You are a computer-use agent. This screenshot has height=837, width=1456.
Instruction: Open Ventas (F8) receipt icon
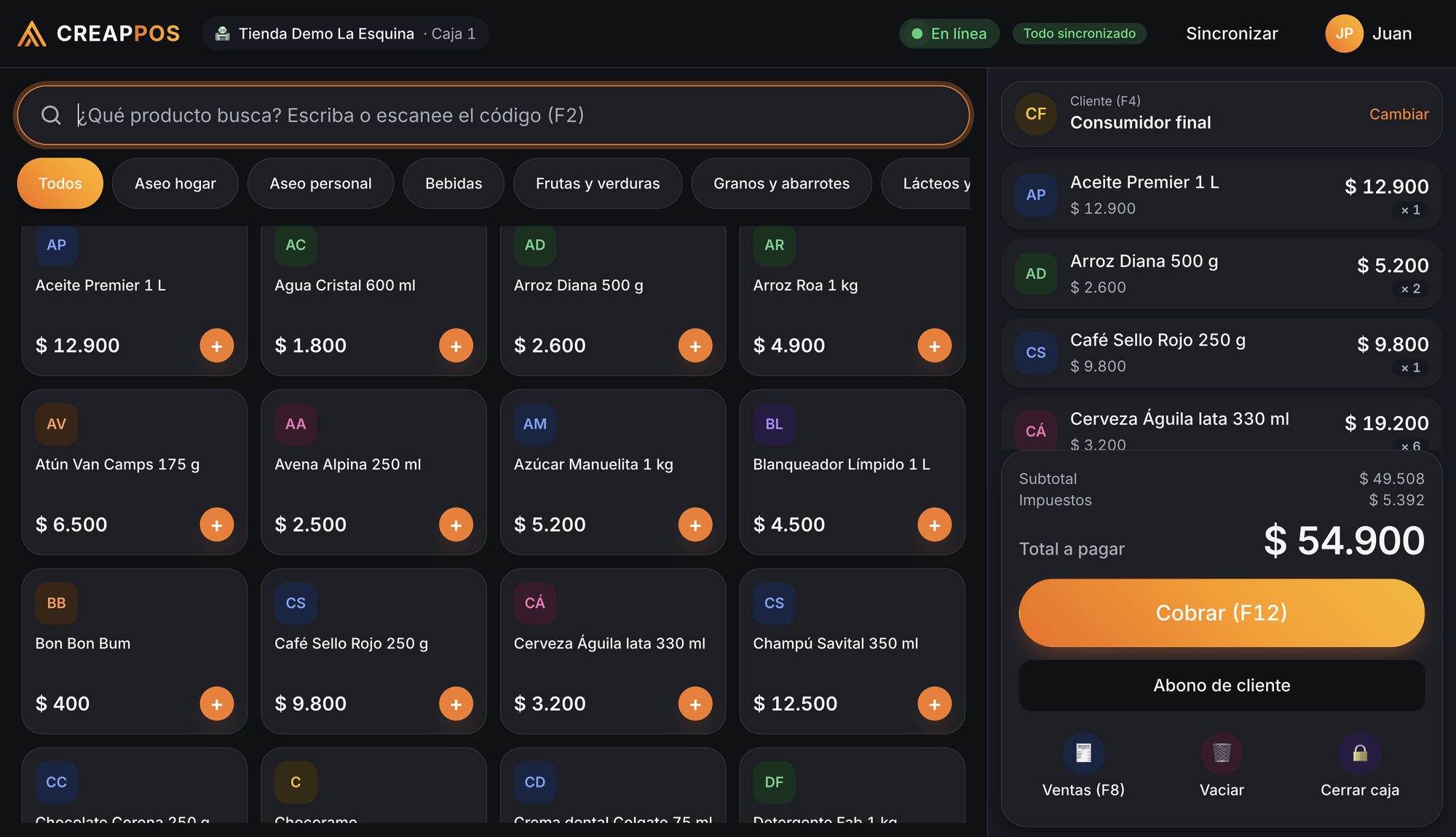(1083, 753)
